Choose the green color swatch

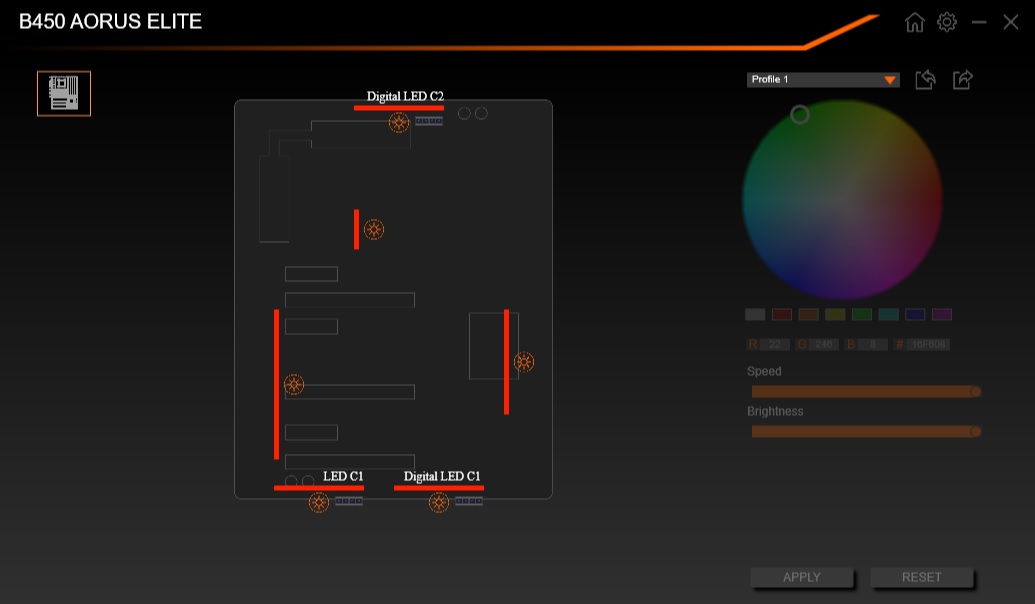(x=862, y=314)
